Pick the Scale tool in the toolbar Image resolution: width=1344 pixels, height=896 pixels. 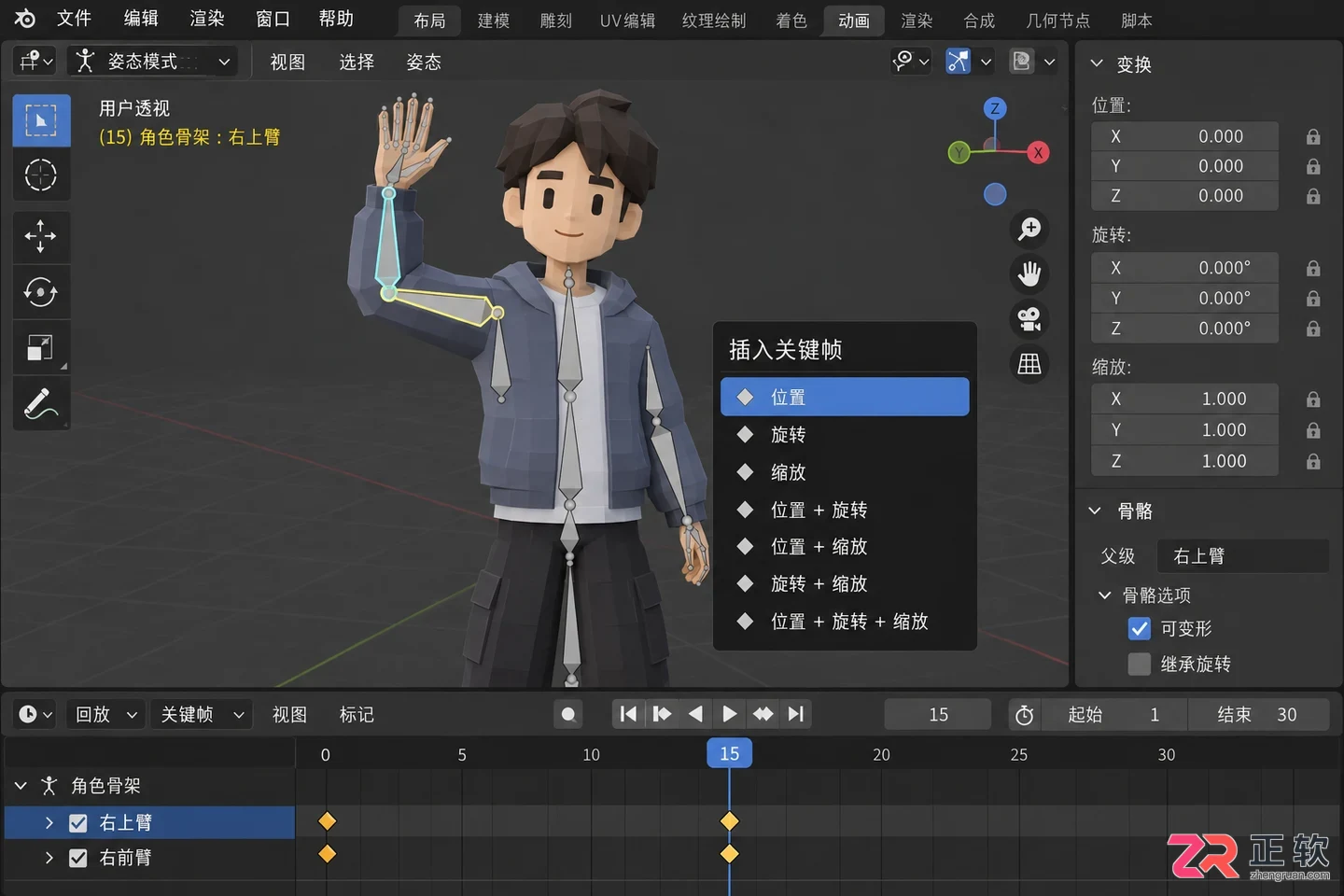41,347
